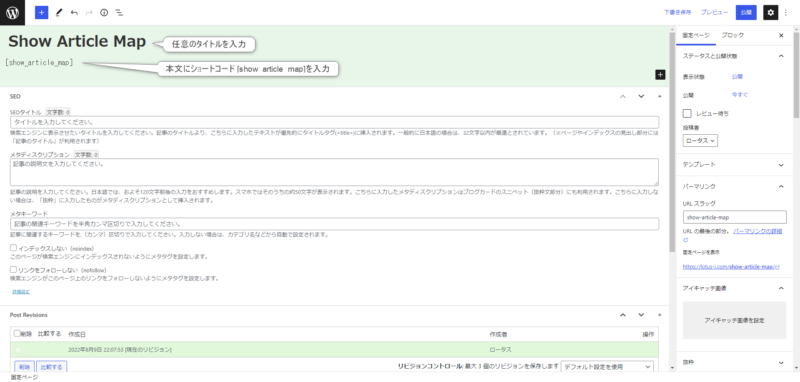This screenshot has height=382, width=800.
Task: Click the メタキーワード input field
Action: pyautogui.click(x=334, y=224)
